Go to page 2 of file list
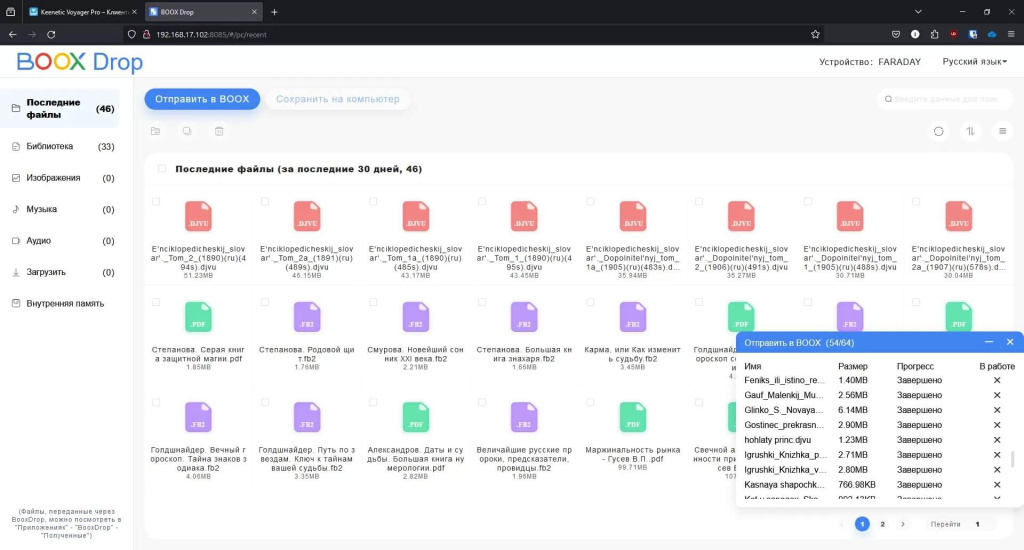The height and width of the screenshot is (550, 1024). (882, 524)
